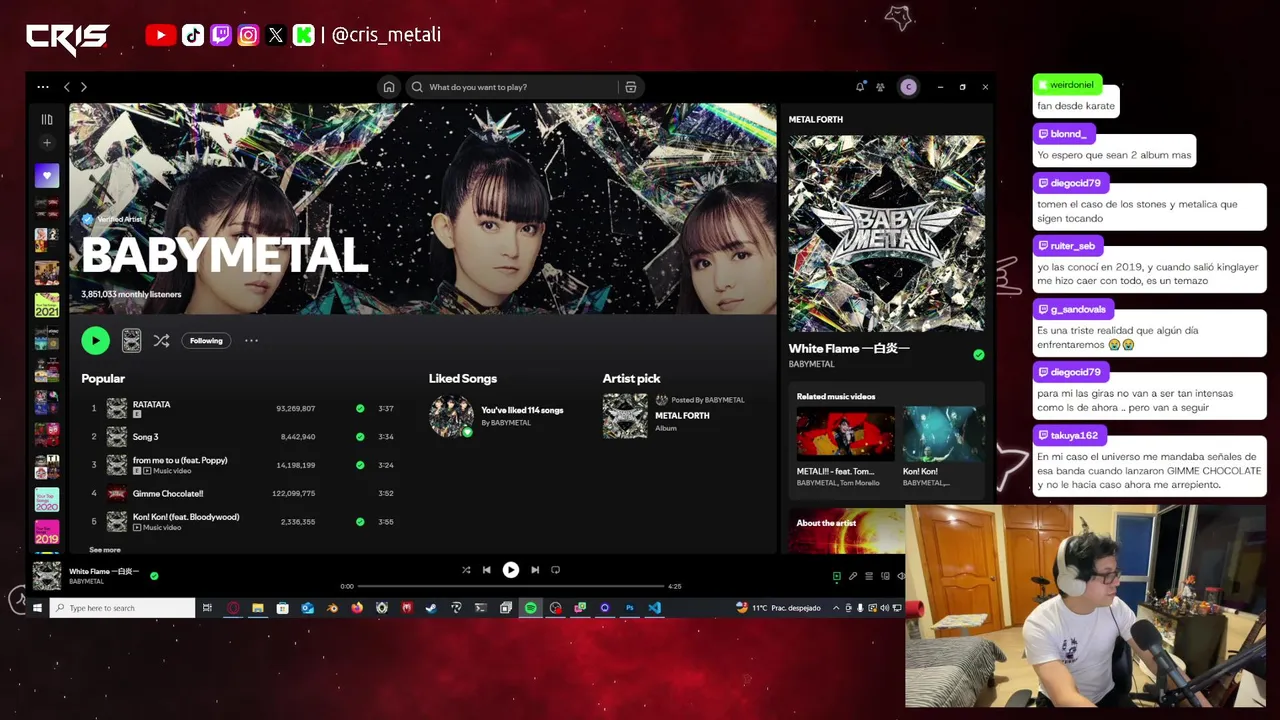The width and height of the screenshot is (1280, 720).
Task: Play BABYMETAL with the green play button
Action: pos(95,340)
